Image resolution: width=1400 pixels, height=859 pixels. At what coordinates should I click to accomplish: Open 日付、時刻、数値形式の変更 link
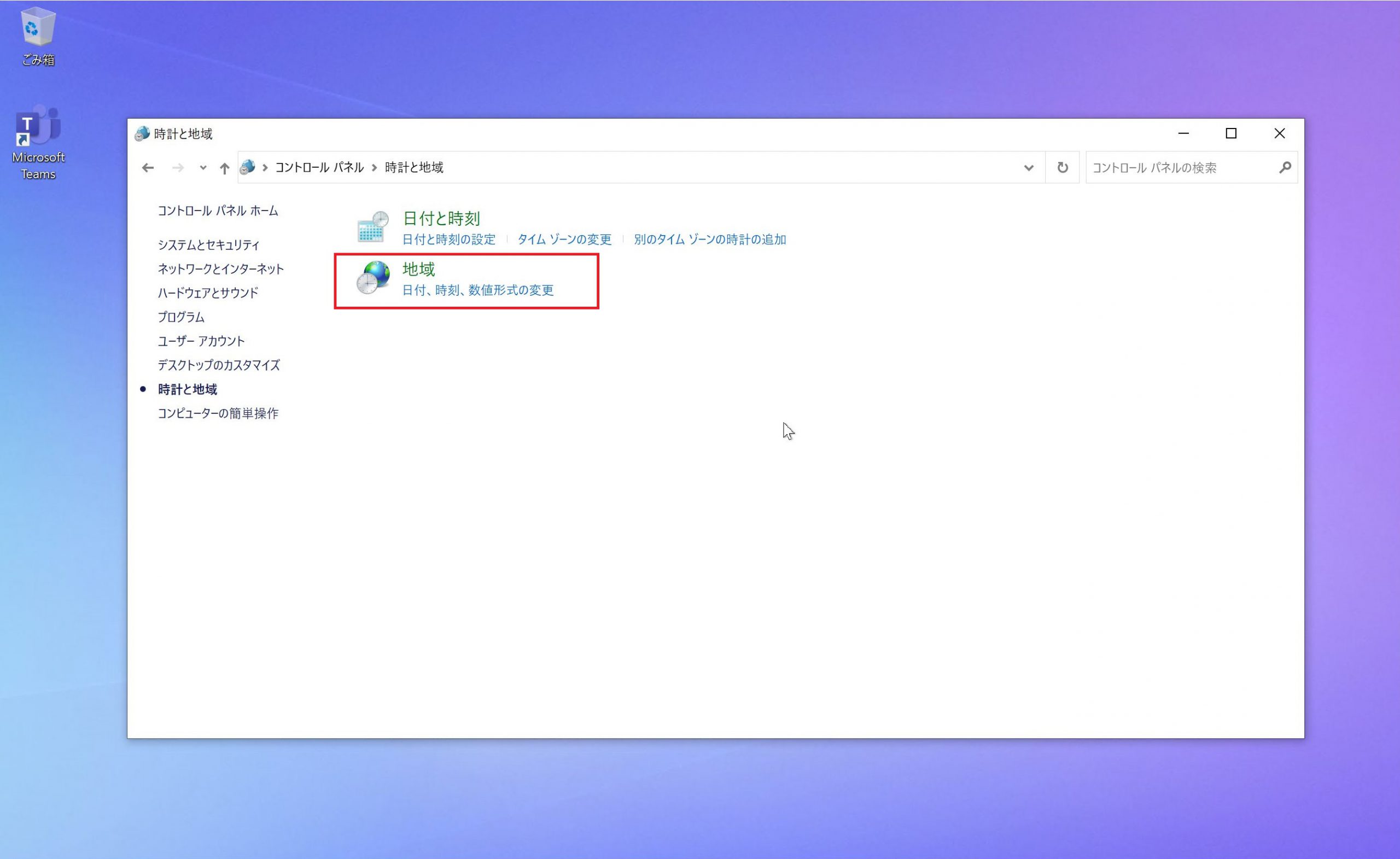click(477, 290)
